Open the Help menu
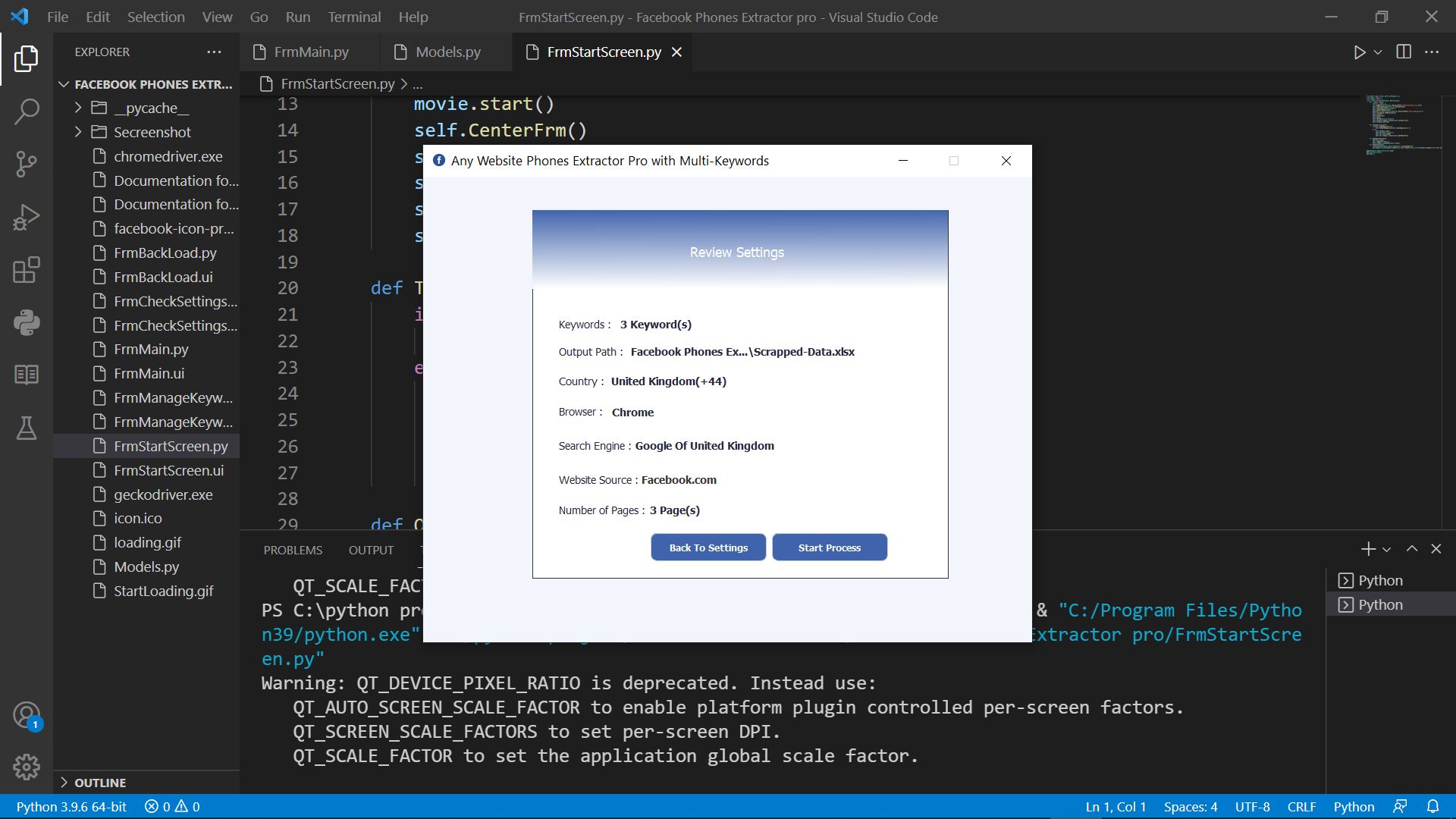Viewport: 1456px width, 819px height. [x=413, y=17]
